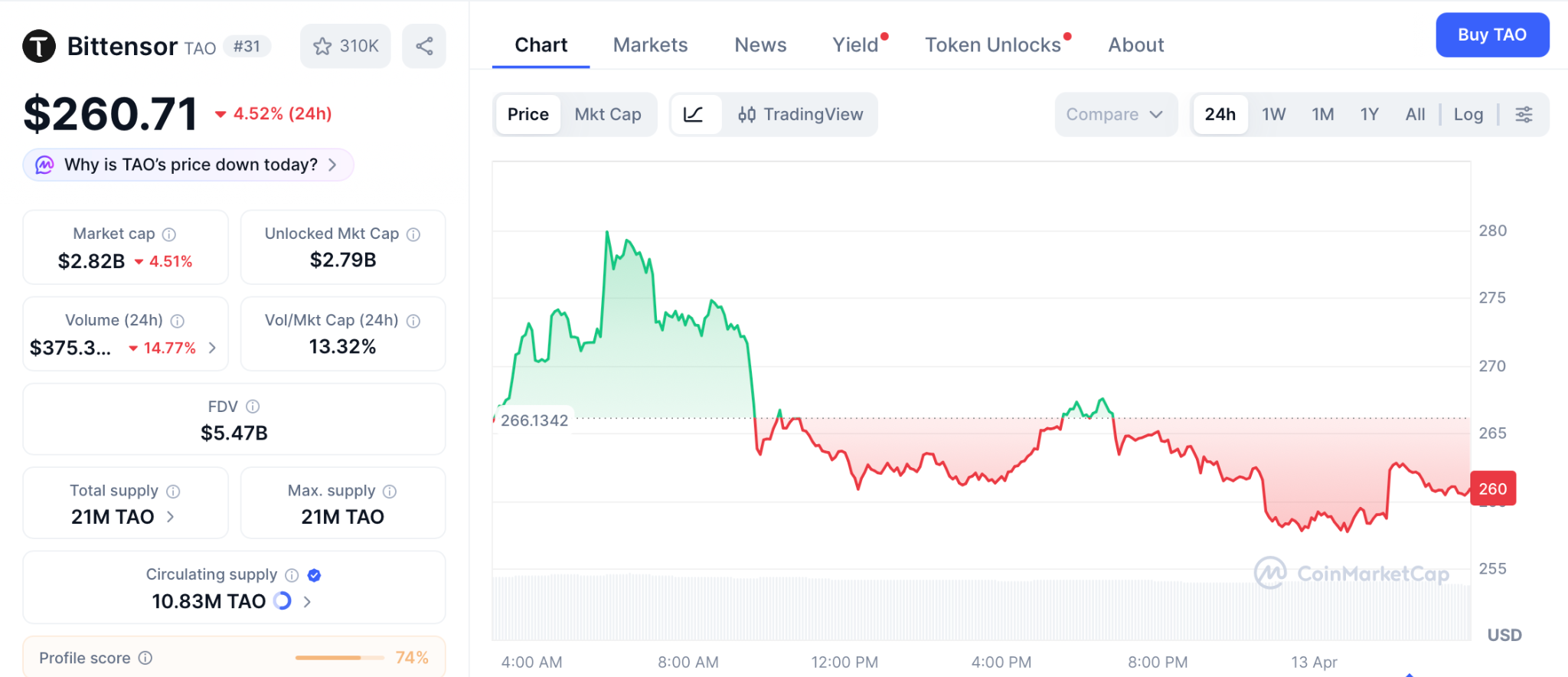Open the Compare dropdown
Screen dimensions: 1568x677
1115,114
